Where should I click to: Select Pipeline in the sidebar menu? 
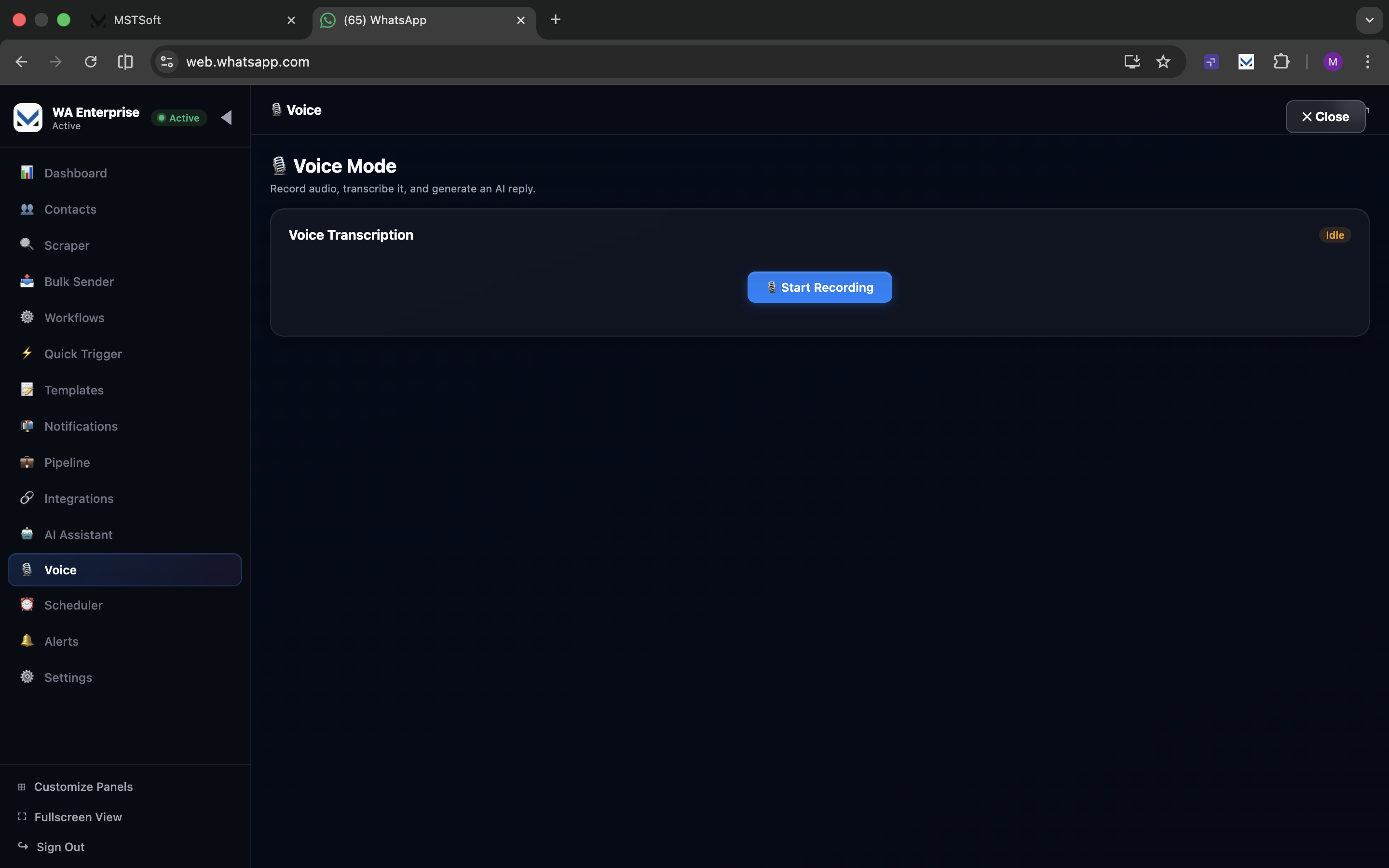[67, 462]
